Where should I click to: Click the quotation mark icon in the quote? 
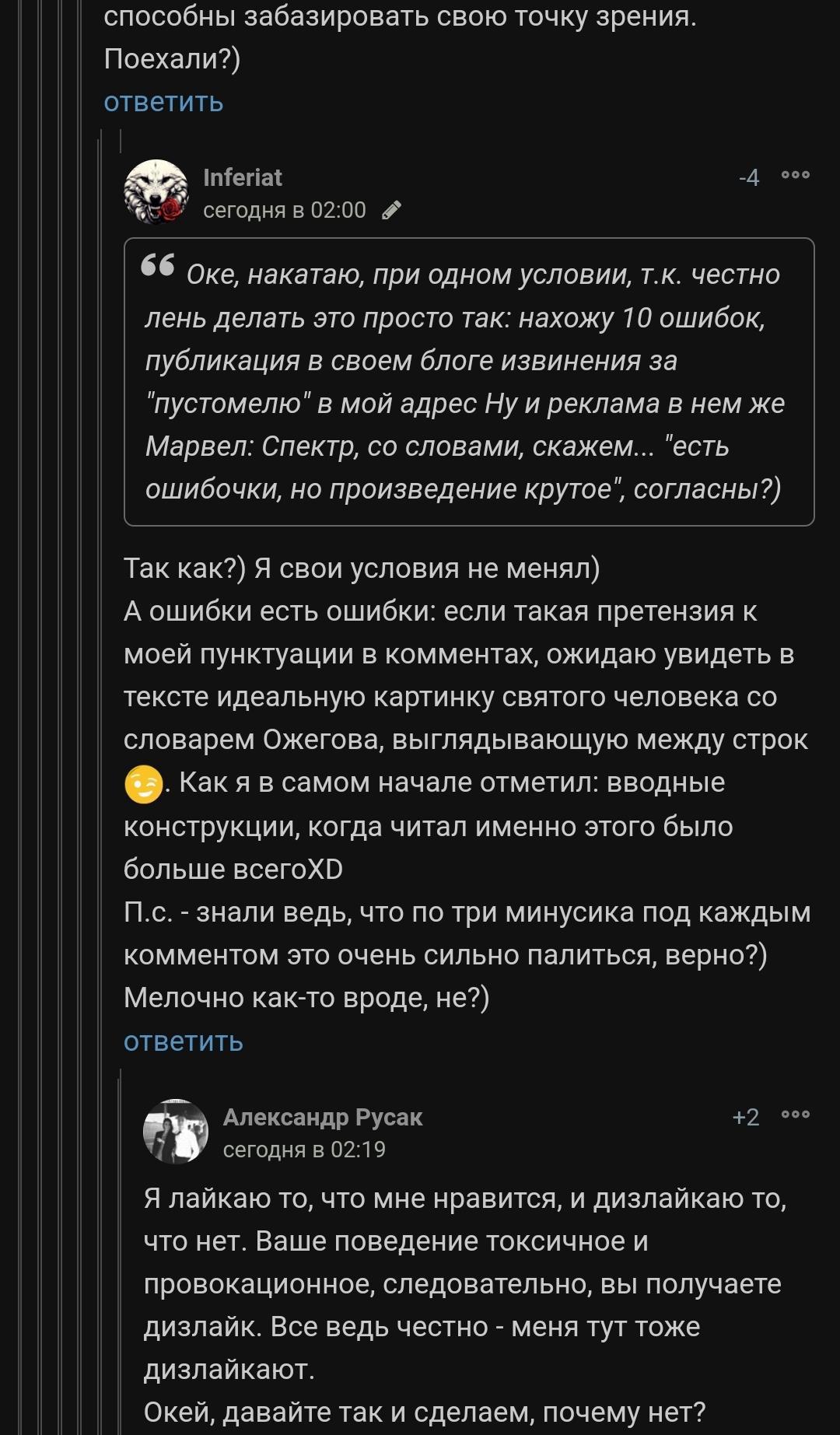158,266
